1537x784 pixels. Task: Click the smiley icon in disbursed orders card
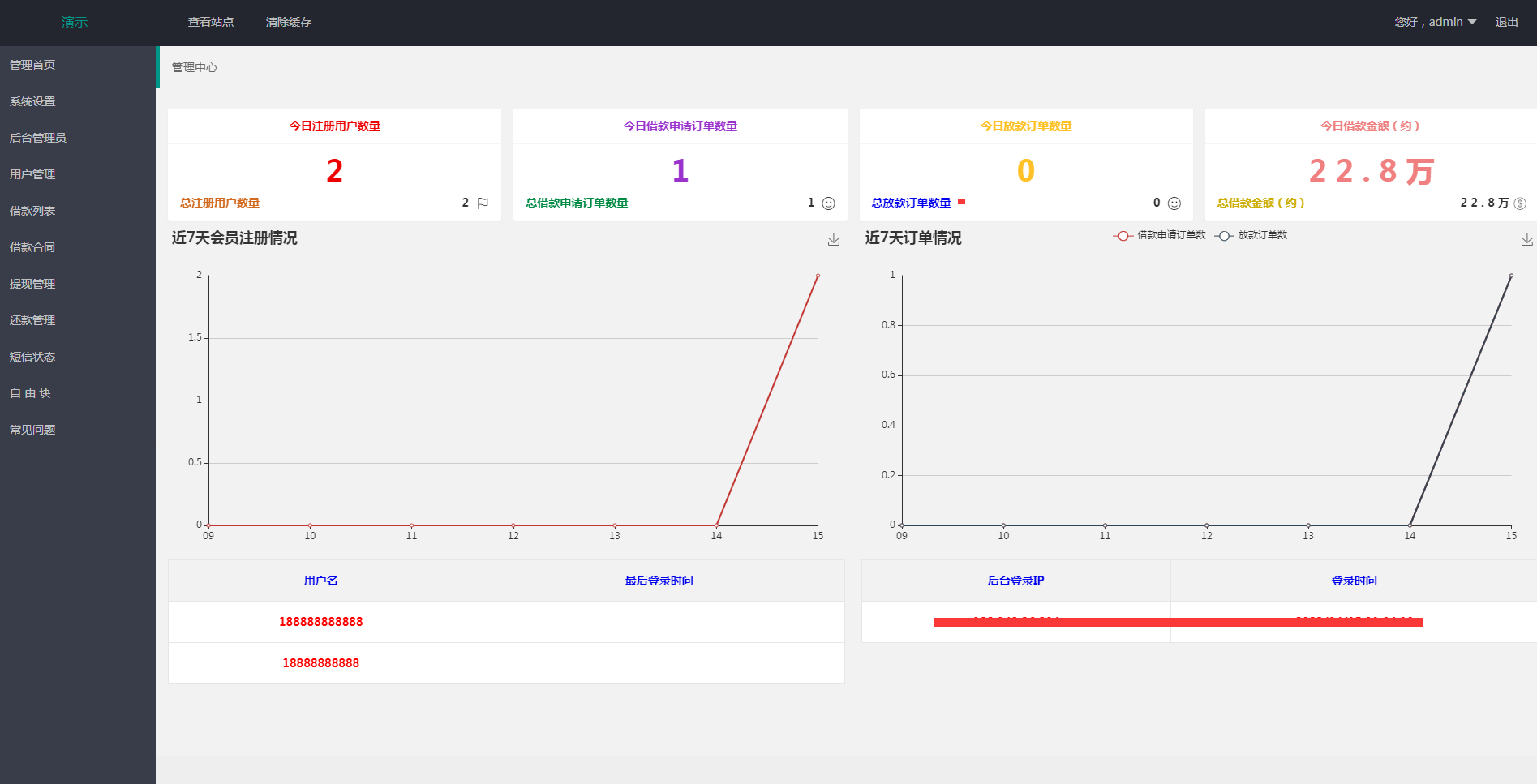tap(1174, 203)
